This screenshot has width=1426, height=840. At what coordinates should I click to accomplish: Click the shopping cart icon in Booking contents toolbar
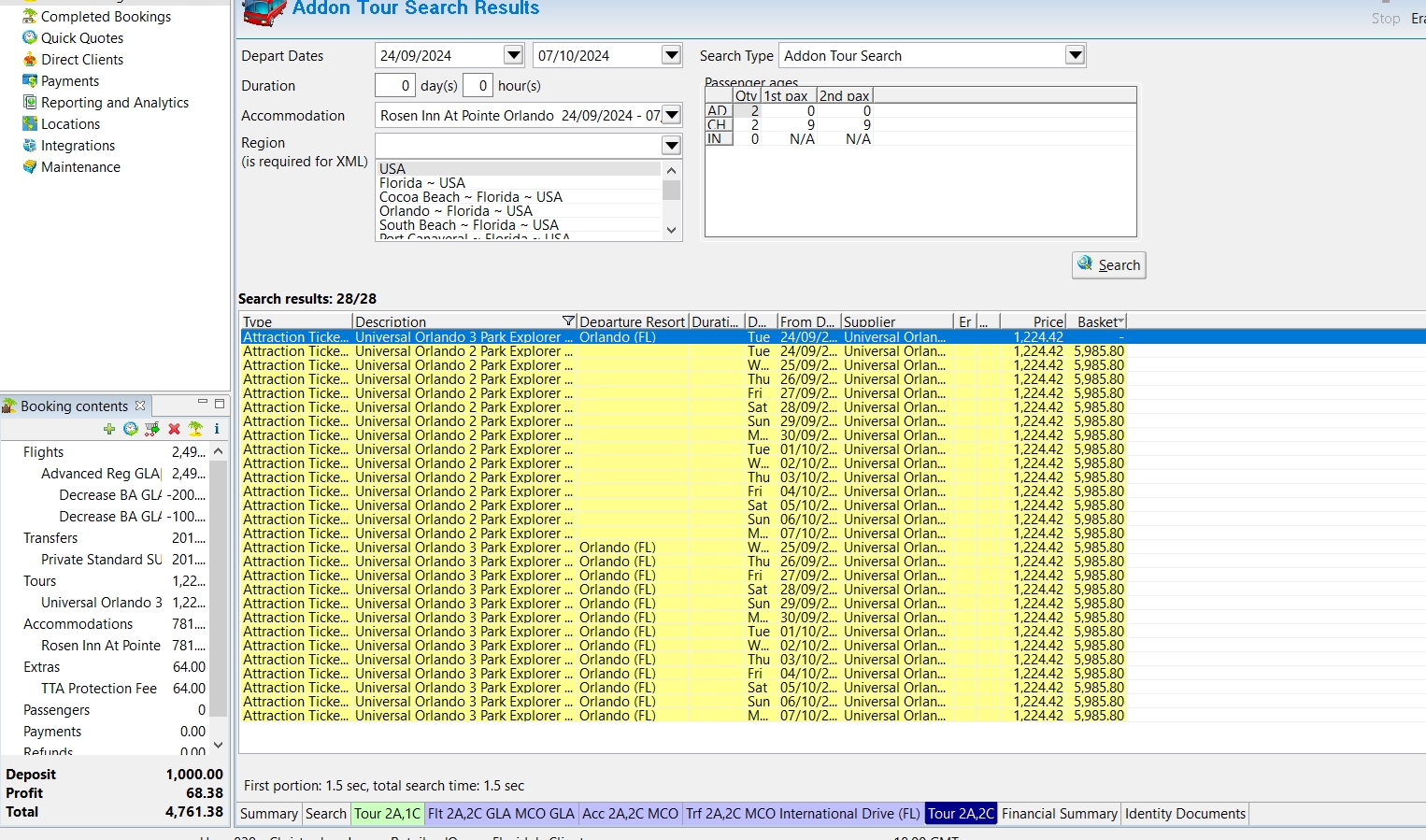click(152, 429)
